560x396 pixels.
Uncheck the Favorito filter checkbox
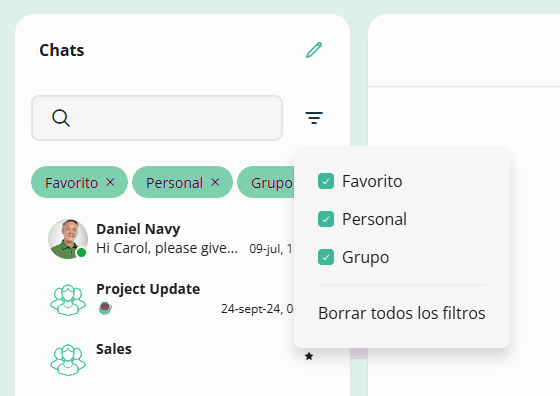(x=326, y=181)
